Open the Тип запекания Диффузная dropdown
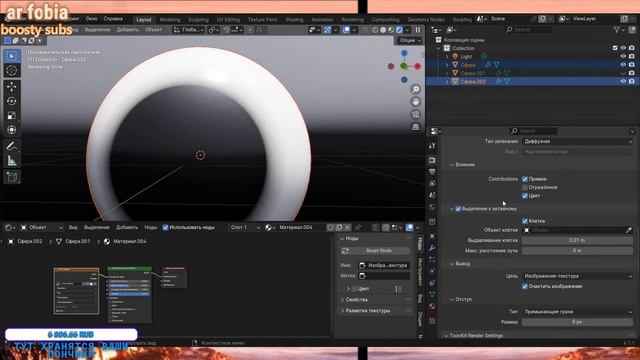Image resolution: width=640 pixels, height=360 pixels. pos(578,141)
